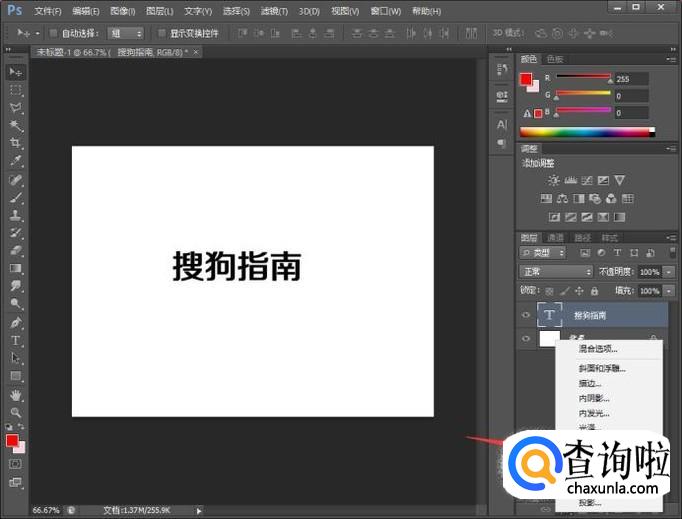This screenshot has height=519, width=682.
Task: Select the Rectangle shape tool
Action: click(16, 376)
